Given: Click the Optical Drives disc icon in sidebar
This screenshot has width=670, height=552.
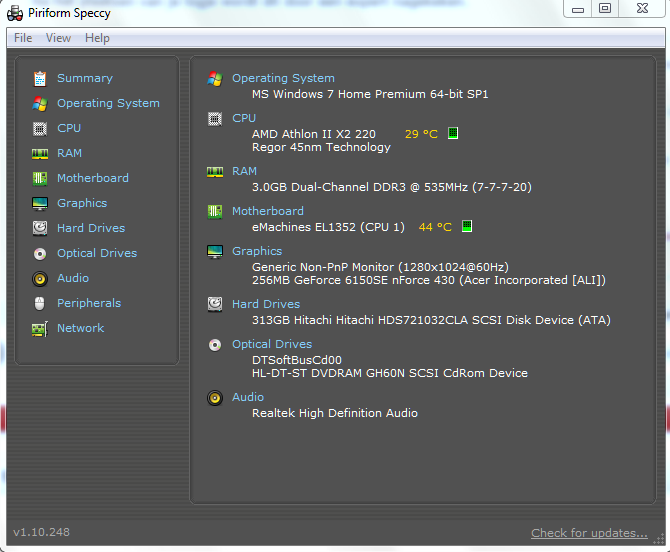Looking at the screenshot, I should pyautogui.click(x=40, y=254).
